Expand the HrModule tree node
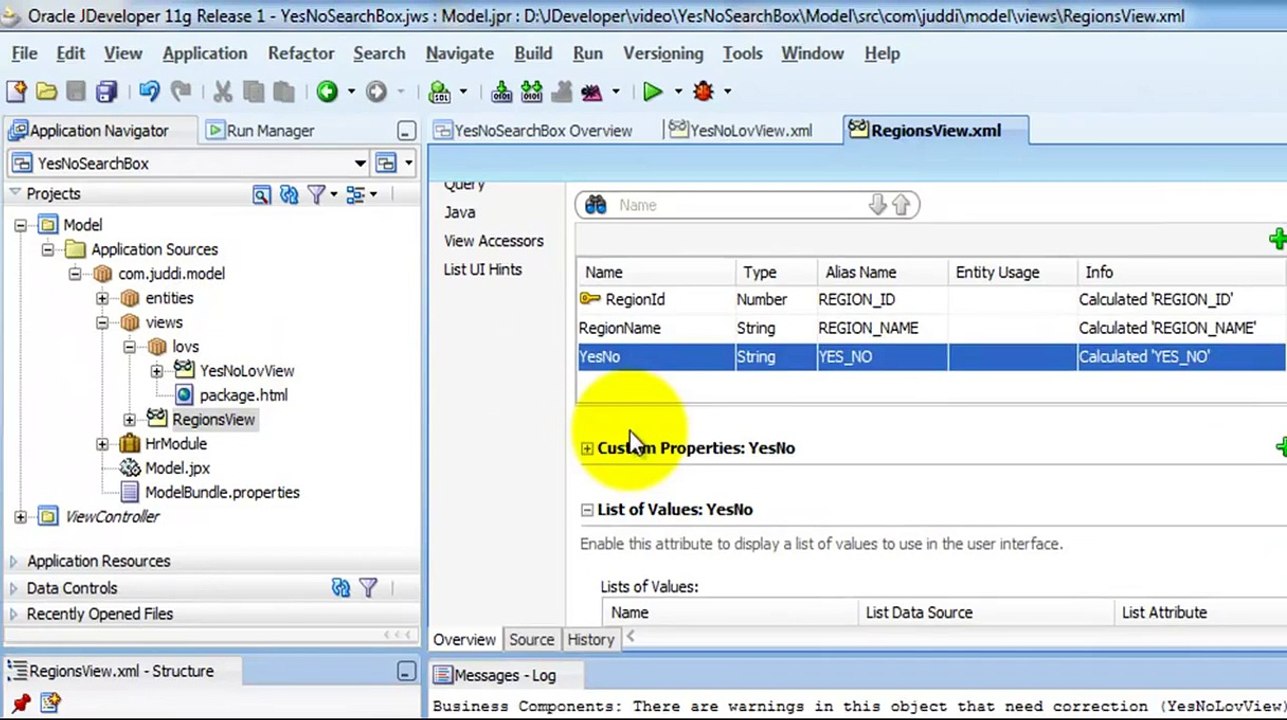1287x720 pixels. (102, 444)
